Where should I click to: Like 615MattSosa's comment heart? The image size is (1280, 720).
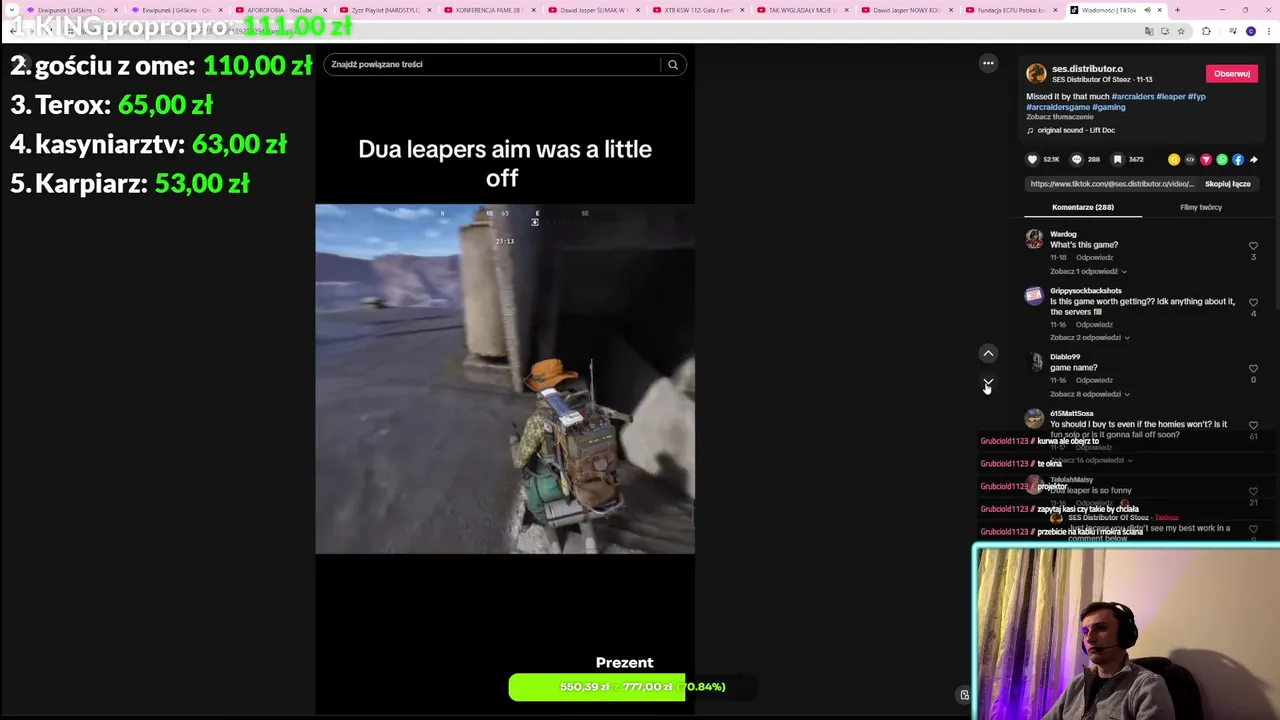coord(1253,426)
